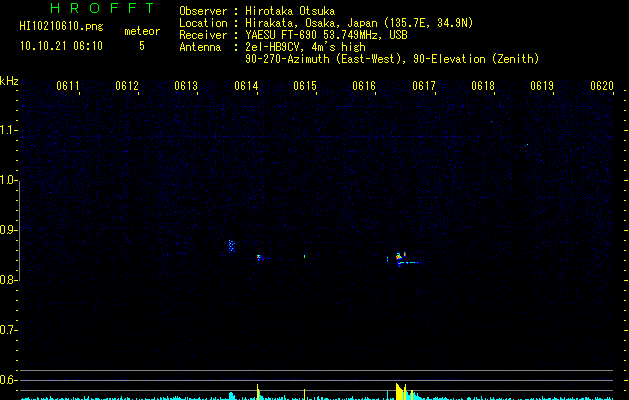Click the 0.9 kHz frequency label
The width and height of the screenshot is (629, 400).
coord(8,230)
